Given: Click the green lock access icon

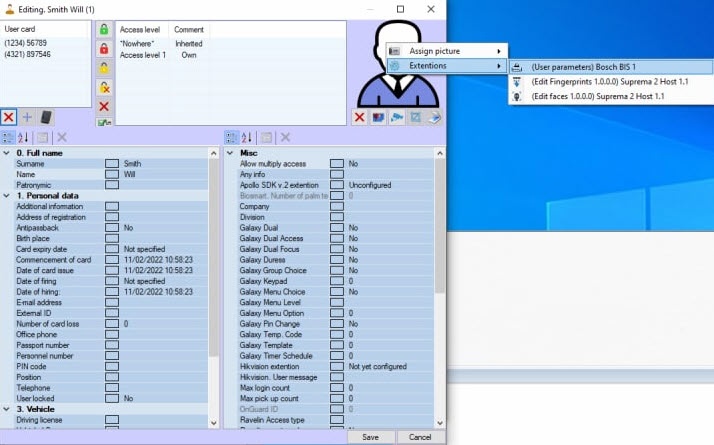Looking at the screenshot, I should 104,30.
